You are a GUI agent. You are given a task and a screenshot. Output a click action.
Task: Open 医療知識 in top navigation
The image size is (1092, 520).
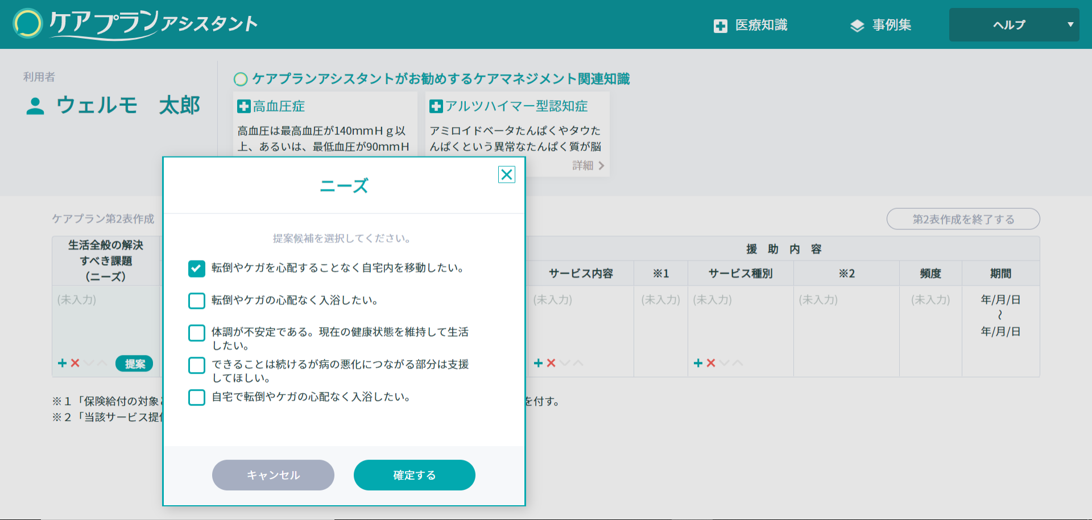pos(760,25)
